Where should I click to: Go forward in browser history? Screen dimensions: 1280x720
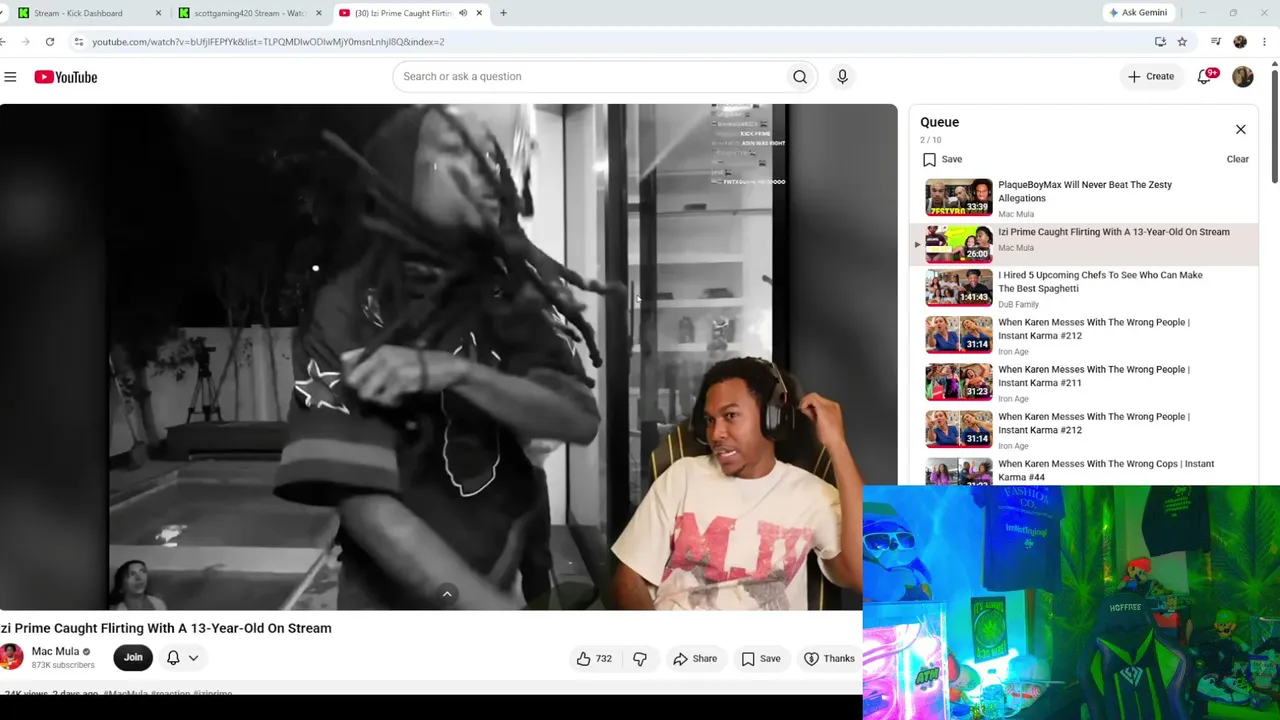pos(25,42)
